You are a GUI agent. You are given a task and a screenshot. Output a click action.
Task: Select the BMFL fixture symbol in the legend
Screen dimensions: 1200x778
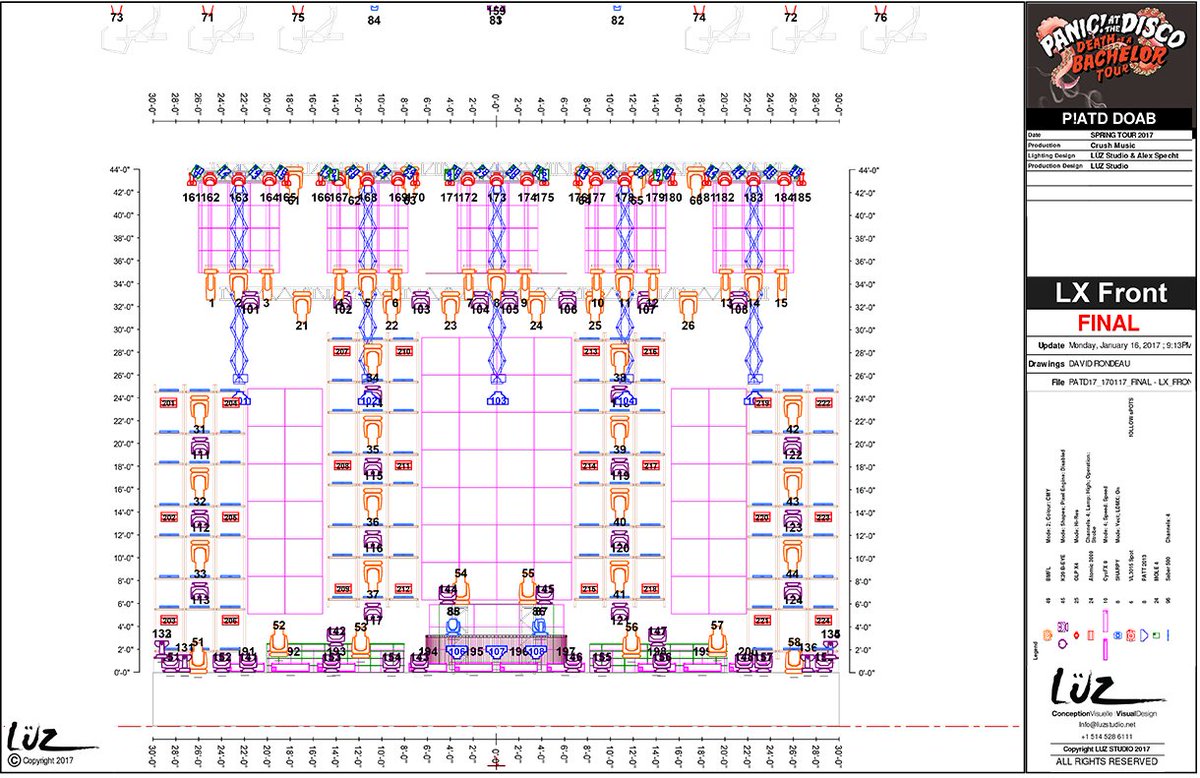(1047, 635)
